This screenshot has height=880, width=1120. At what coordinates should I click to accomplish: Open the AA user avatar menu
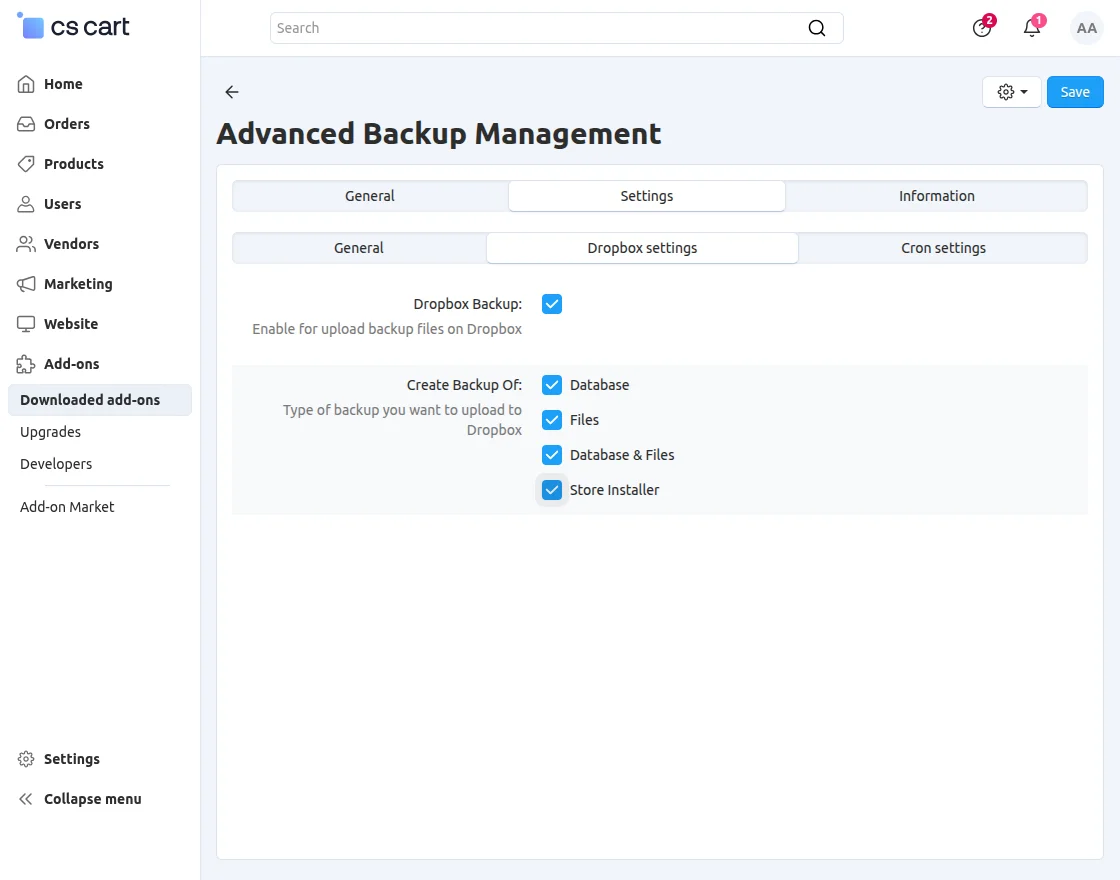tap(1086, 28)
